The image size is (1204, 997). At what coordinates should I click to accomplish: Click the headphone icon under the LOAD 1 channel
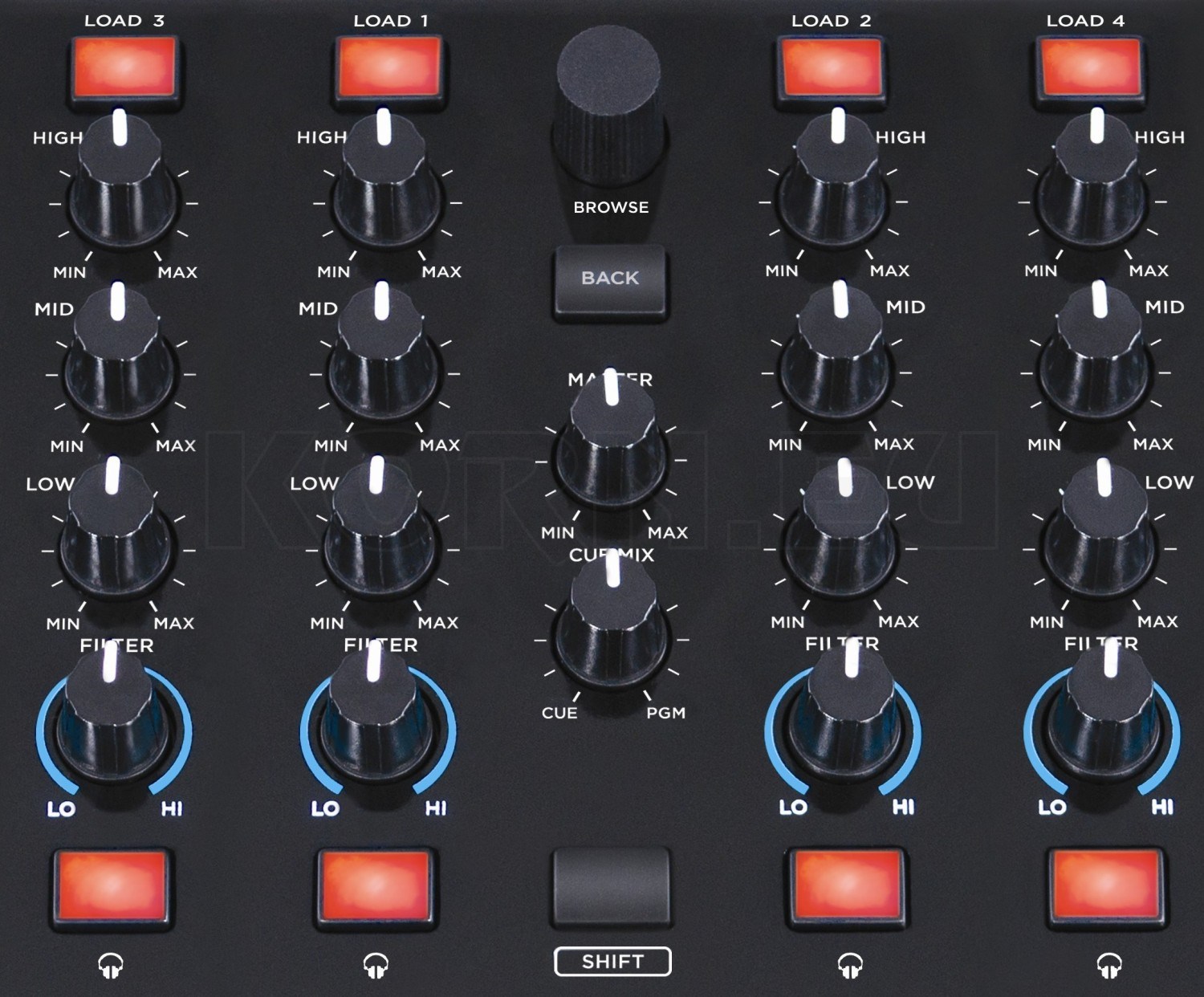[x=376, y=965]
